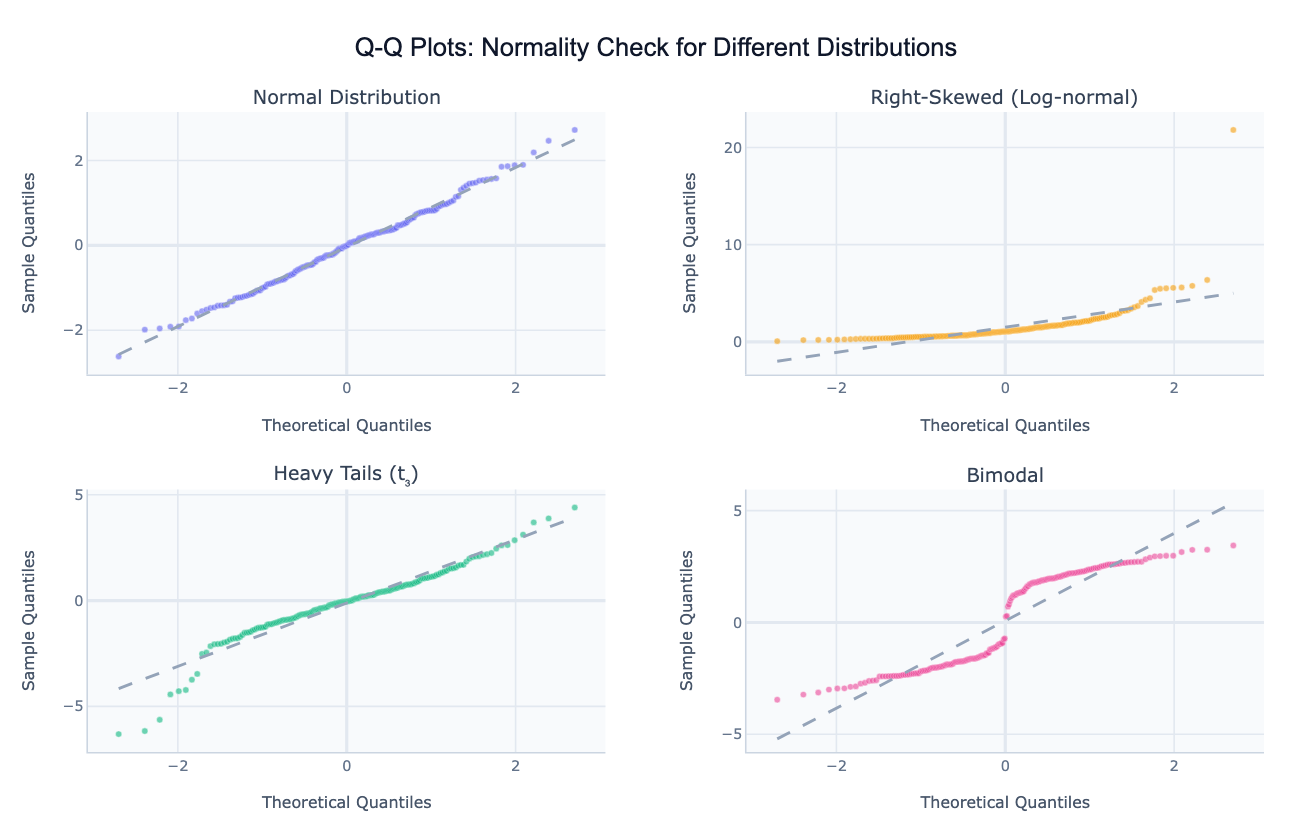Click the Normal plot's Sample Quantiles axis label
Image resolution: width=1312 pixels, height=832 pixels.
(29, 243)
